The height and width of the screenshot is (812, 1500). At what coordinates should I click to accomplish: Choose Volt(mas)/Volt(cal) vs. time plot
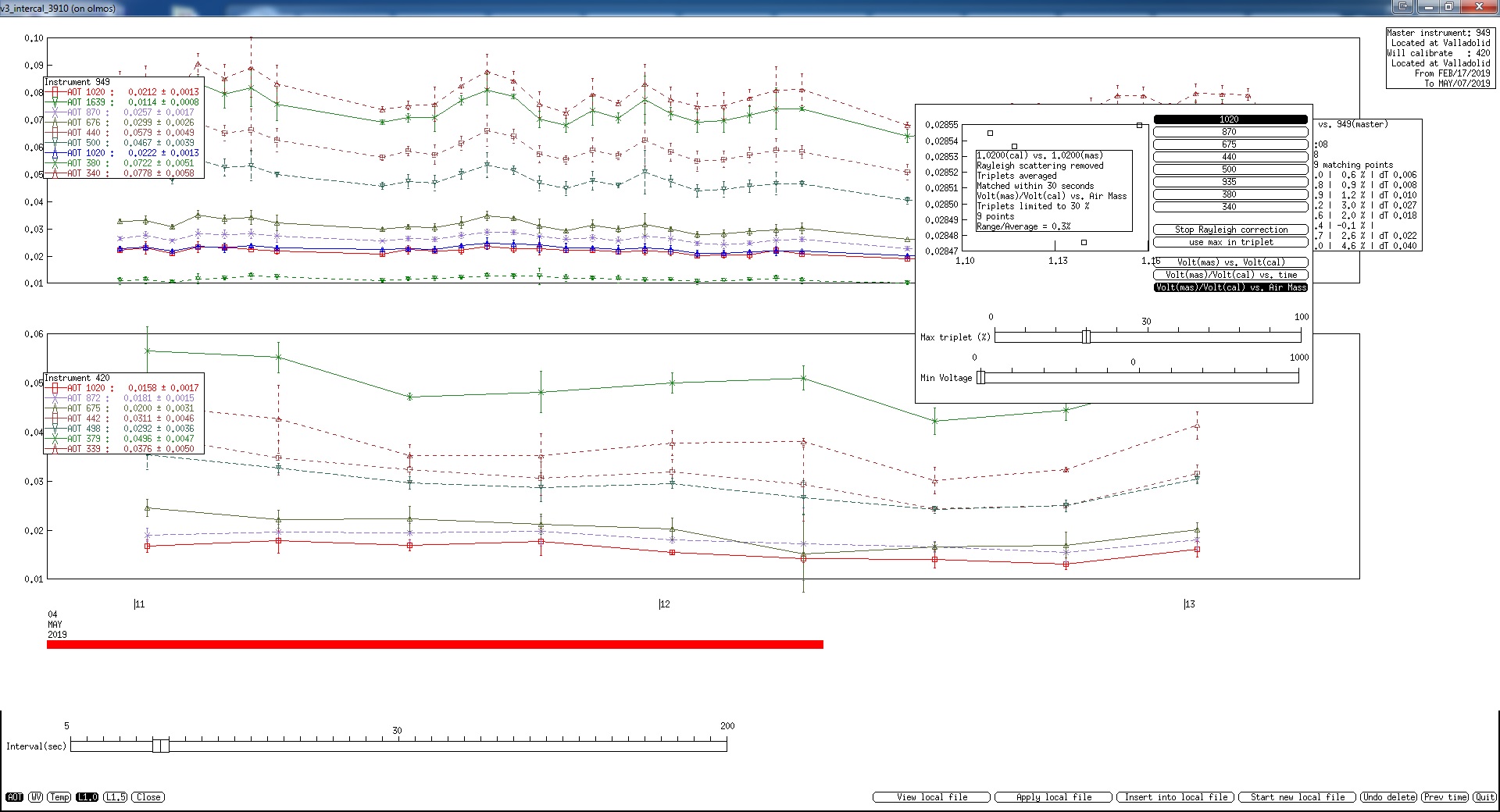[1230, 275]
